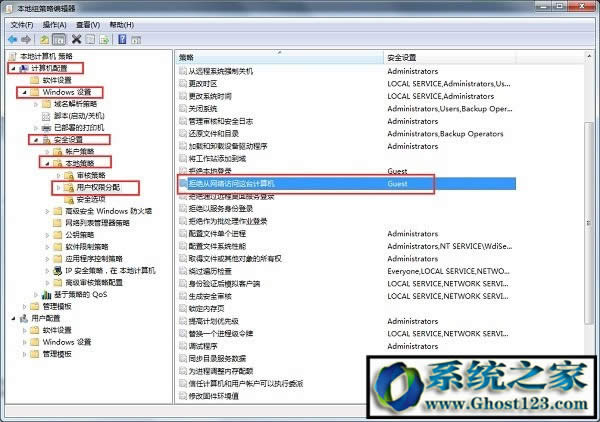
Task: Open the 文件(F) menu
Action: click(x=22, y=25)
